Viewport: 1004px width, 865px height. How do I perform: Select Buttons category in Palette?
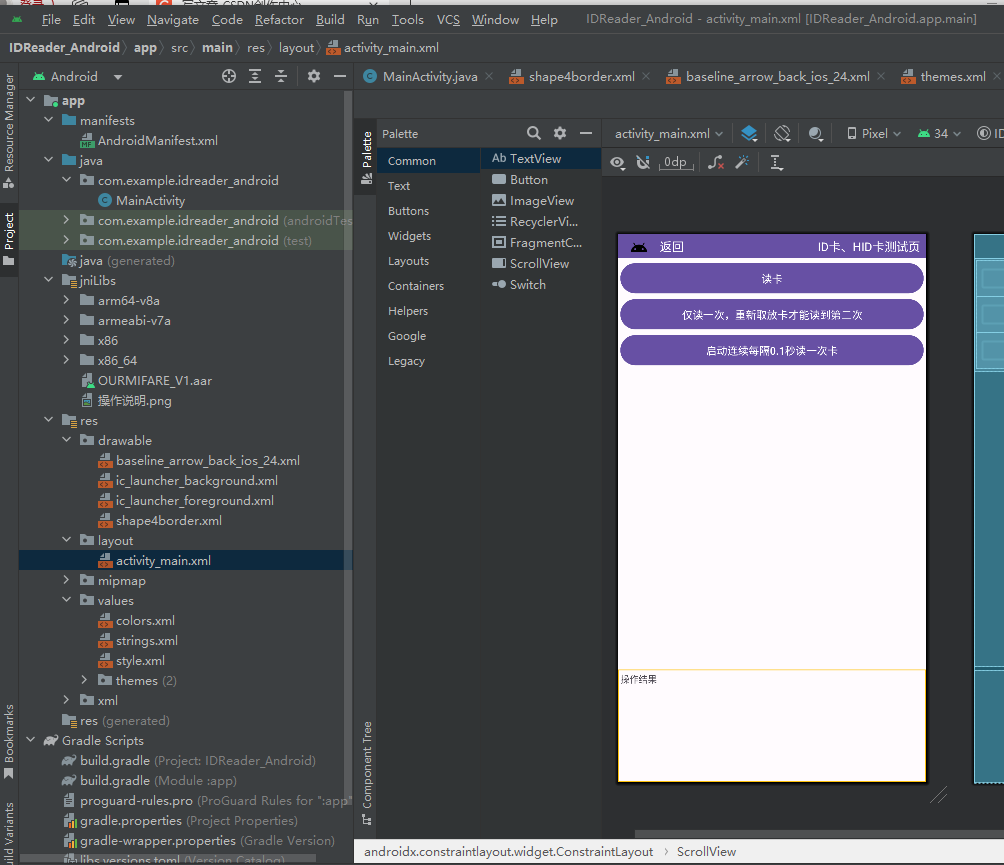point(408,211)
